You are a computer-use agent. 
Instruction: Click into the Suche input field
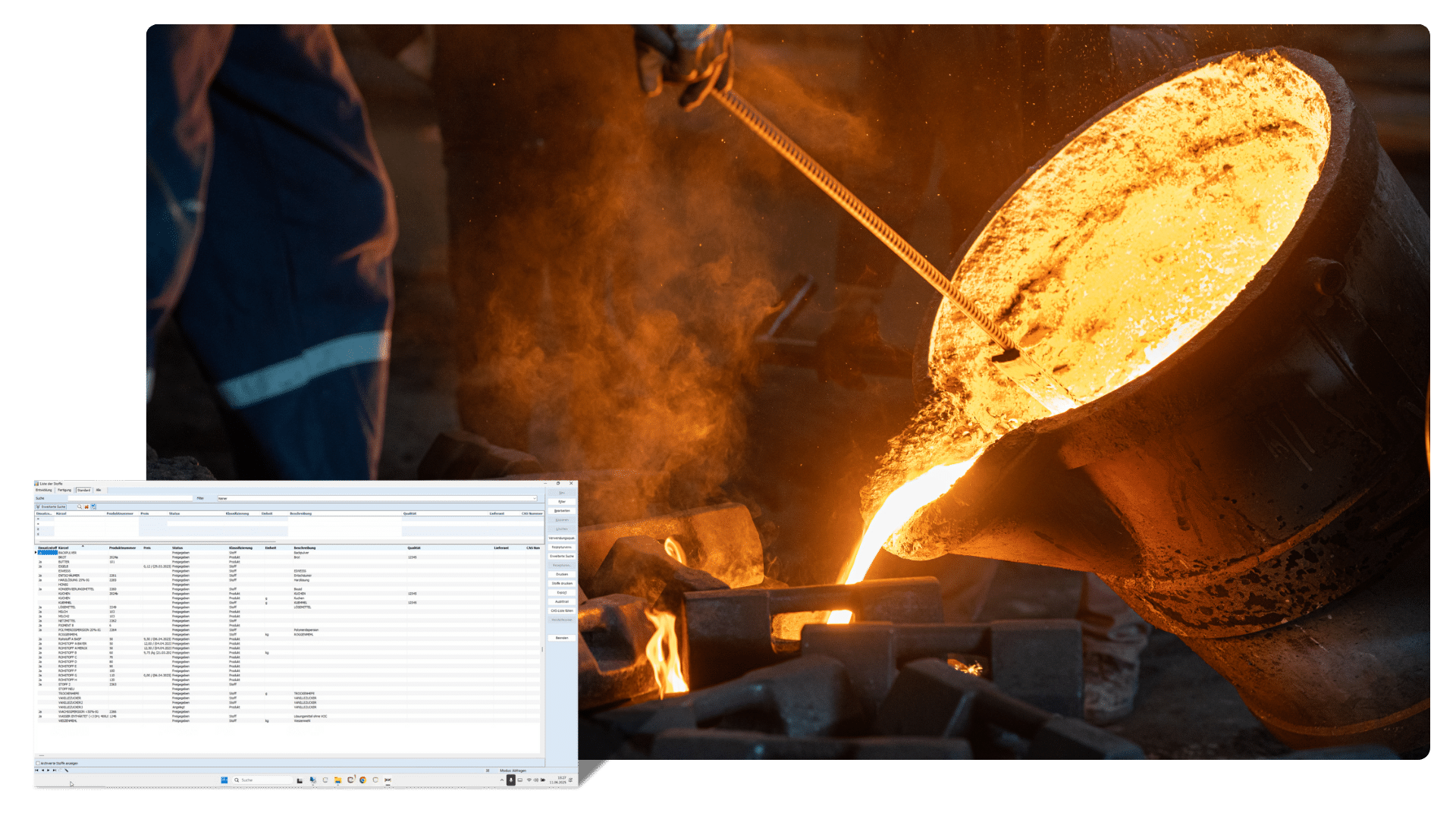pos(129,498)
